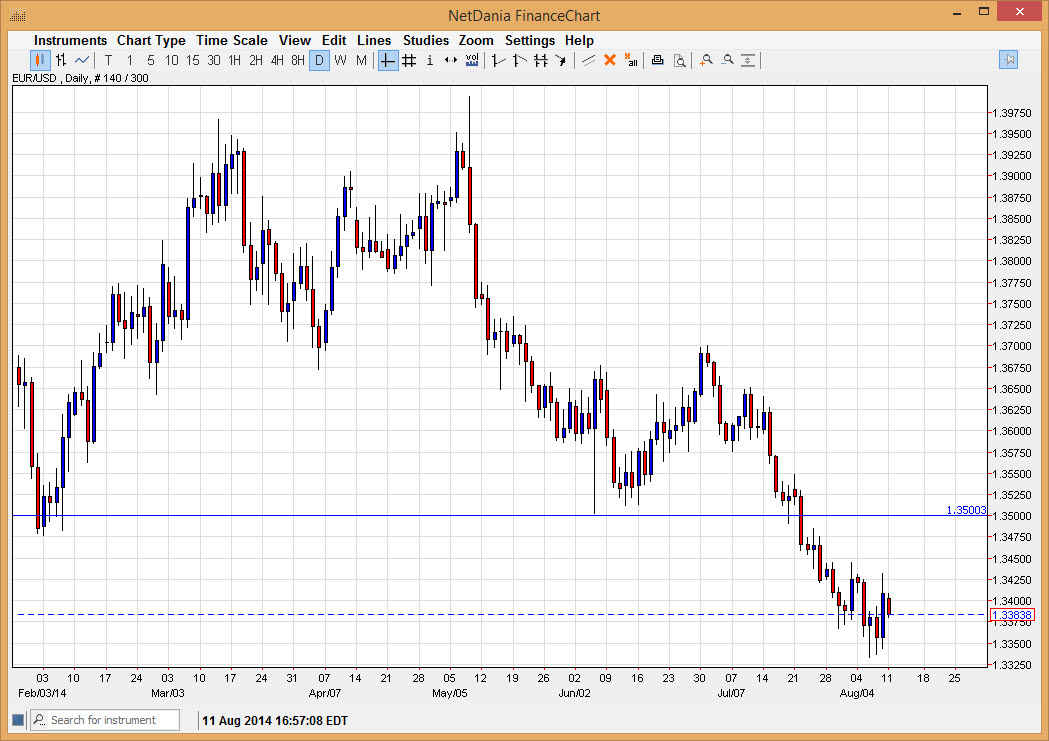This screenshot has height=741, width=1049.
Task: Select the trend line drawing tool
Action: click(497, 60)
